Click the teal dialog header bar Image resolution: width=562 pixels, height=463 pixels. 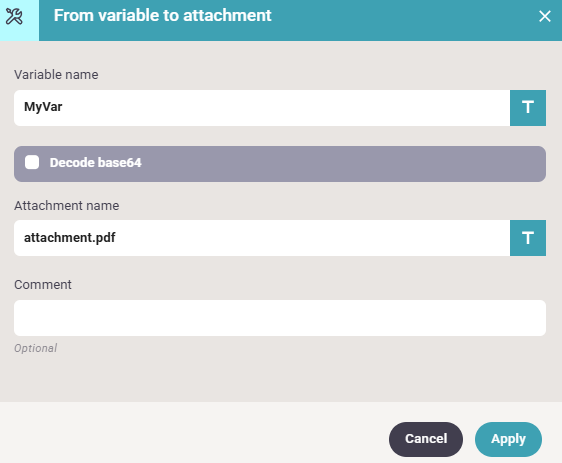click(x=300, y=20)
